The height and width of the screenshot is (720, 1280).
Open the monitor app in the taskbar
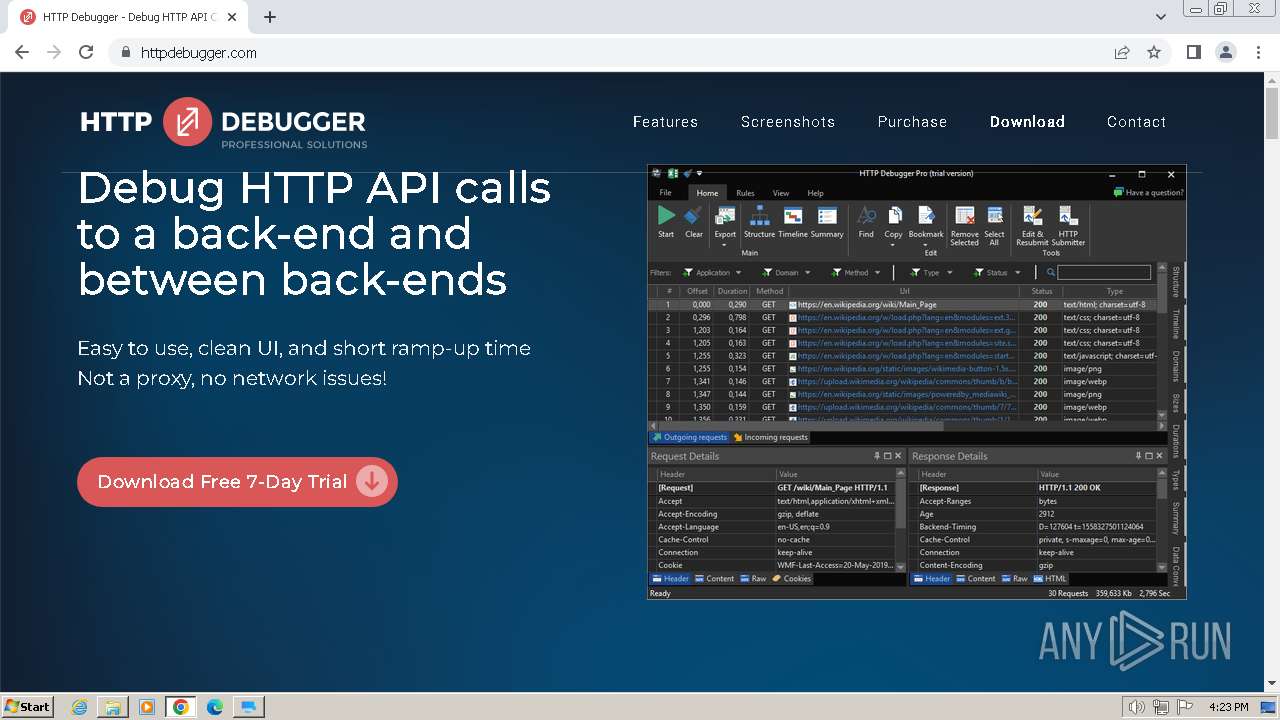point(248,707)
